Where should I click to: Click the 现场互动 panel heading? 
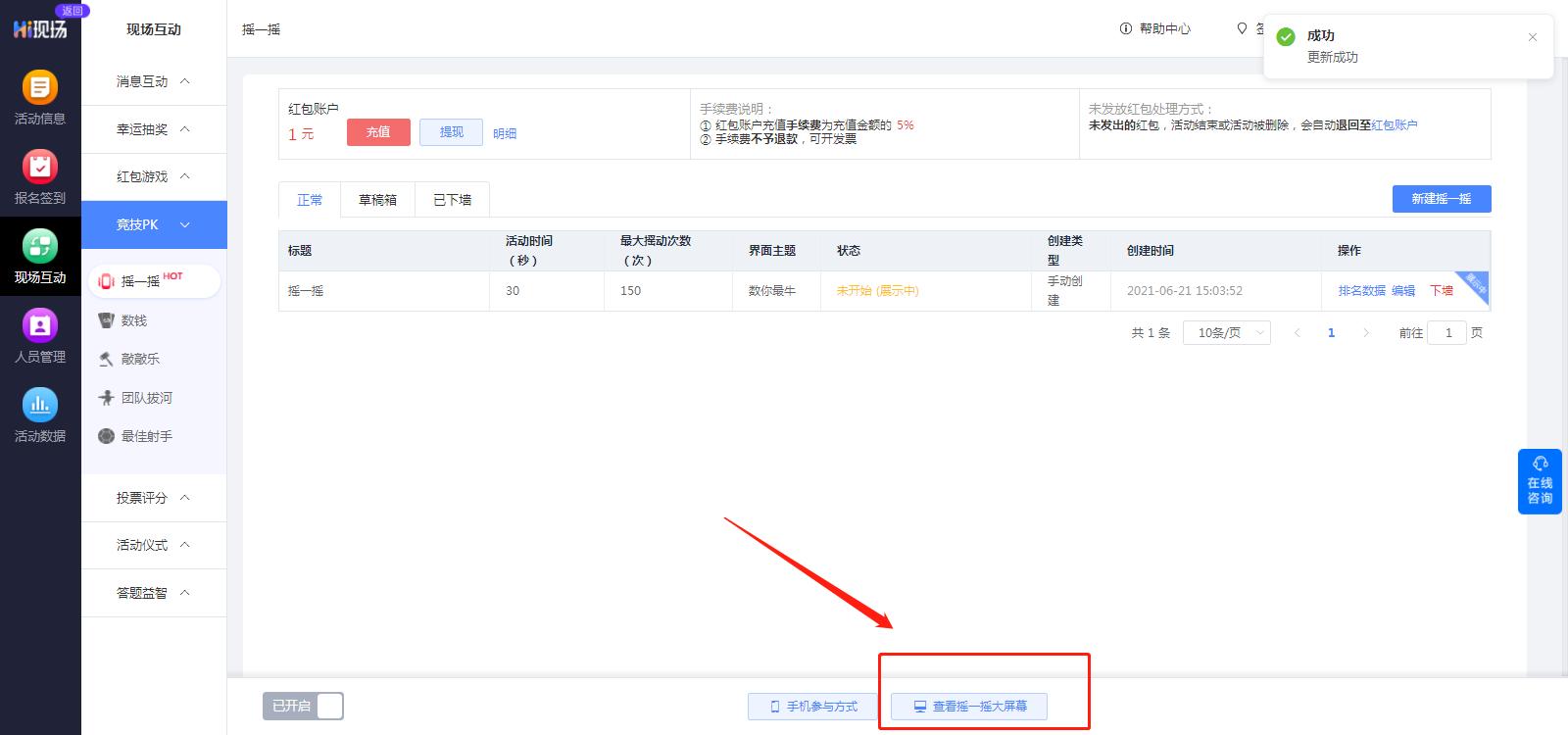154,29
